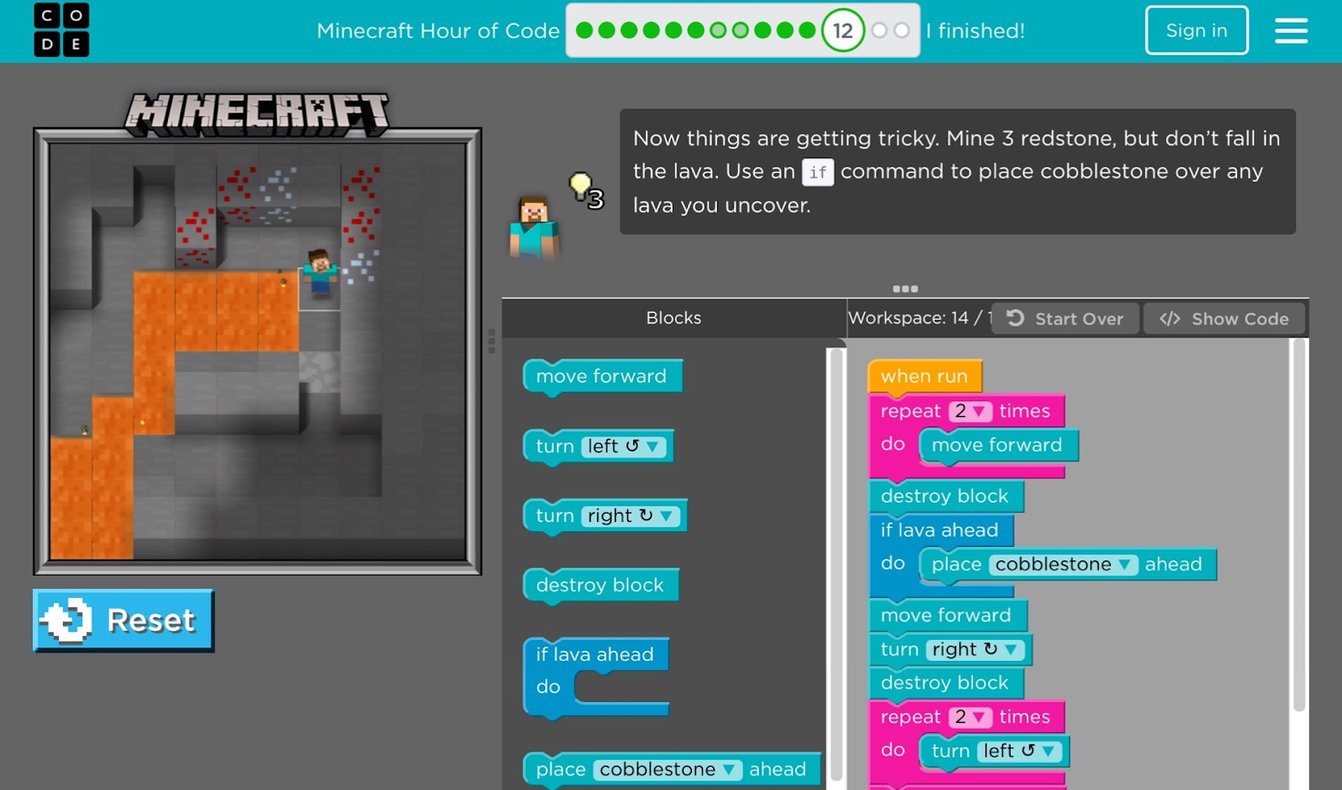This screenshot has height=790, width=1342.
Task: Click the instructions resize handle dots
Action: pos(905,289)
